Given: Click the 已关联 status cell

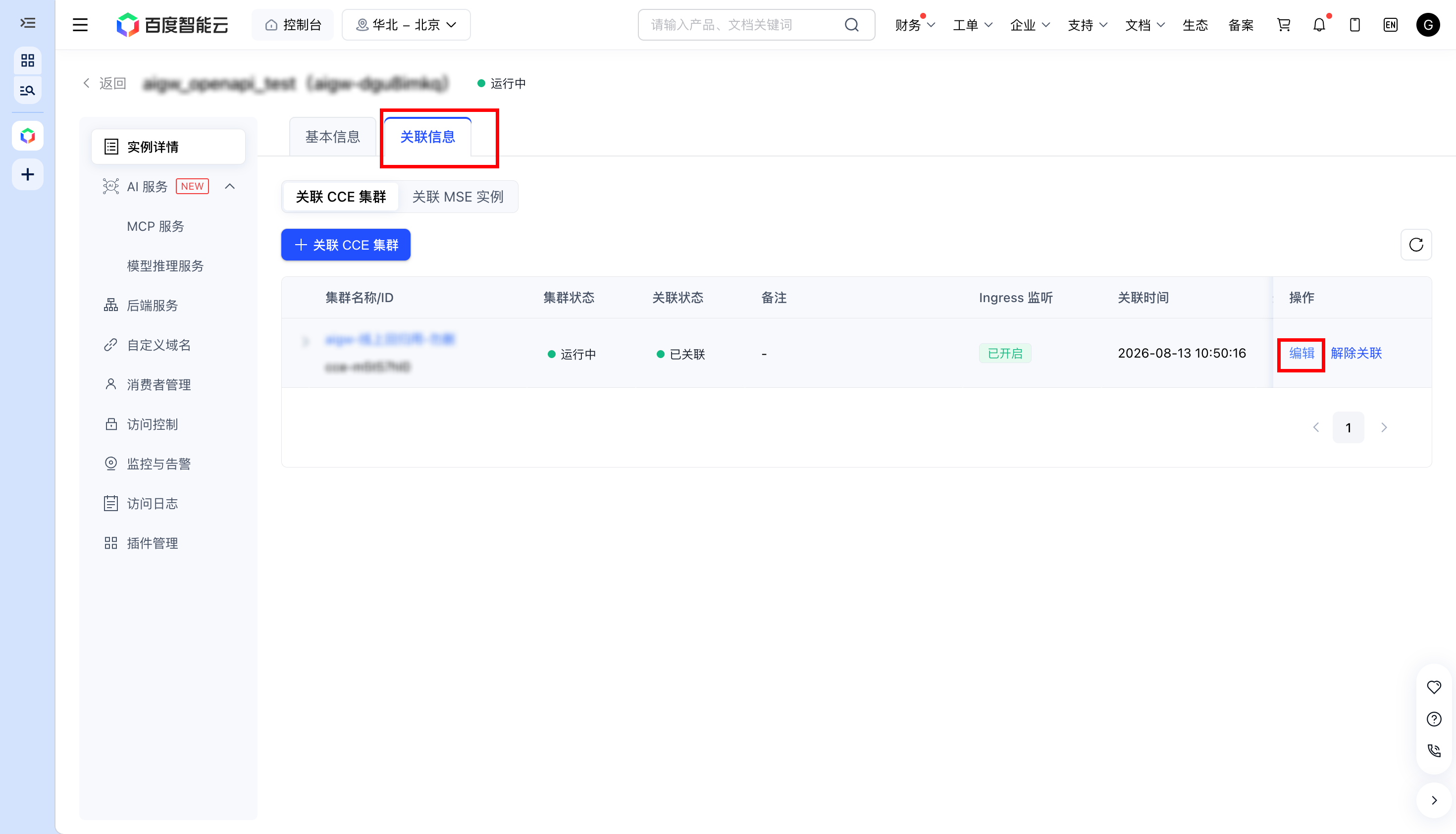Looking at the screenshot, I should [x=680, y=354].
